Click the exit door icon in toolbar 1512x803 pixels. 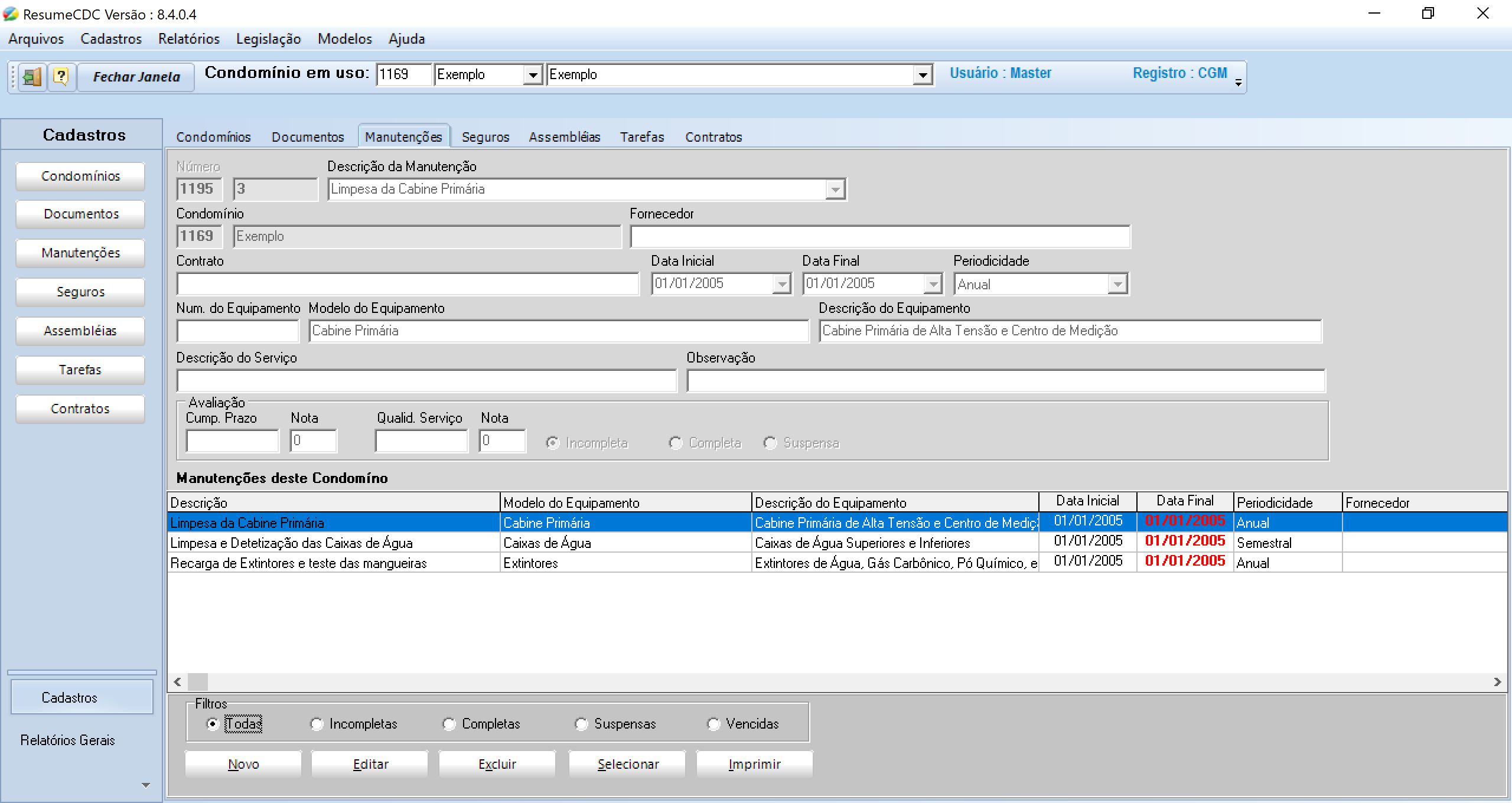pyautogui.click(x=32, y=77)
